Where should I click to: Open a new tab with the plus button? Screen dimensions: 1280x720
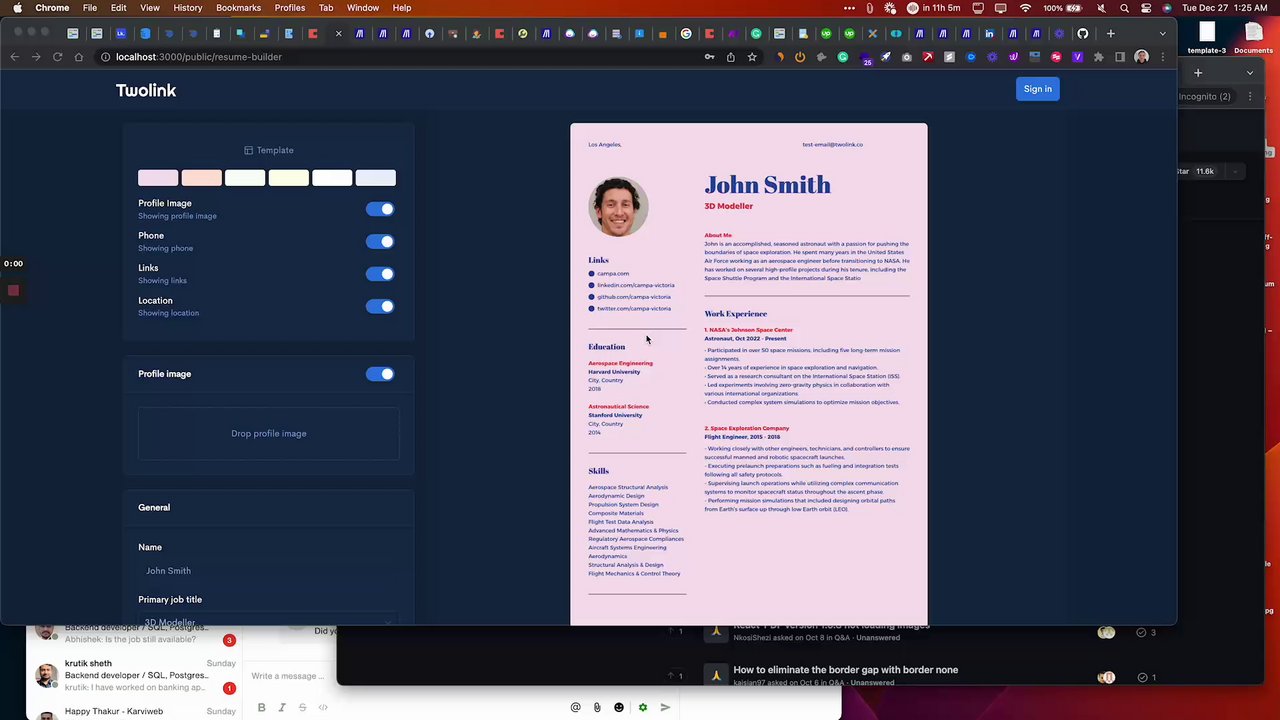click(x=1110, y=34)
